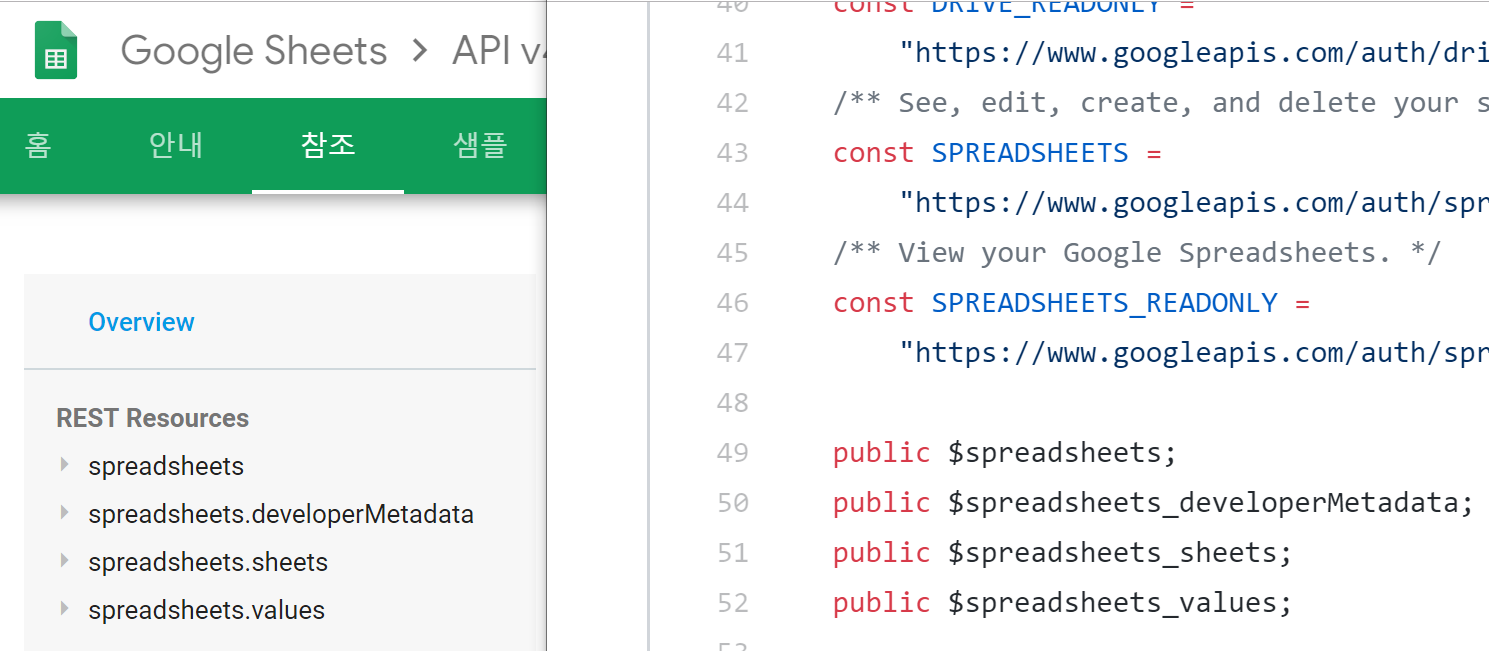Click line number 45 in code
The height and width of the screenshot is (651, 1489).
coord(733,253)
